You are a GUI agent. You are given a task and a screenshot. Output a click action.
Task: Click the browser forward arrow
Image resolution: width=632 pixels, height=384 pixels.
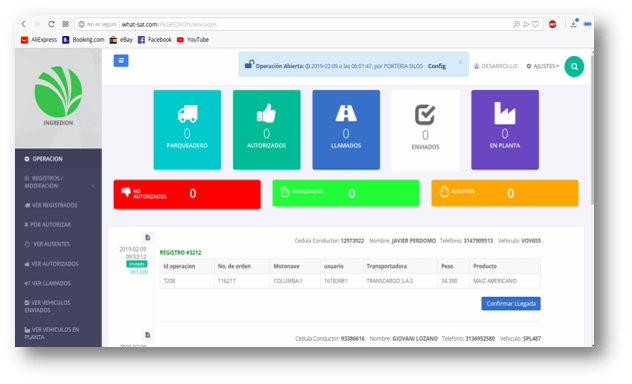[x=37, y=24]
